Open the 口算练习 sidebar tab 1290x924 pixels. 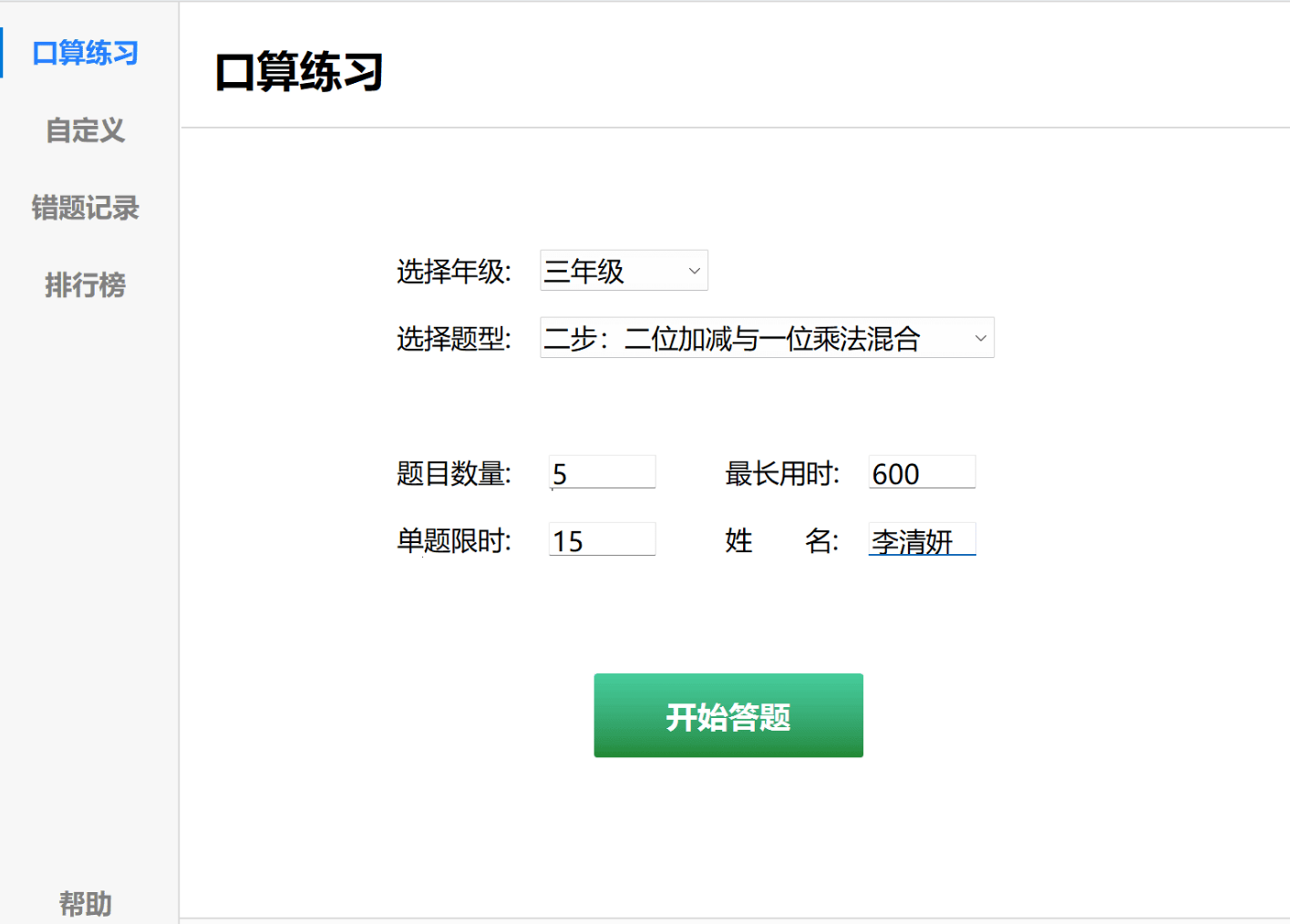85,53
